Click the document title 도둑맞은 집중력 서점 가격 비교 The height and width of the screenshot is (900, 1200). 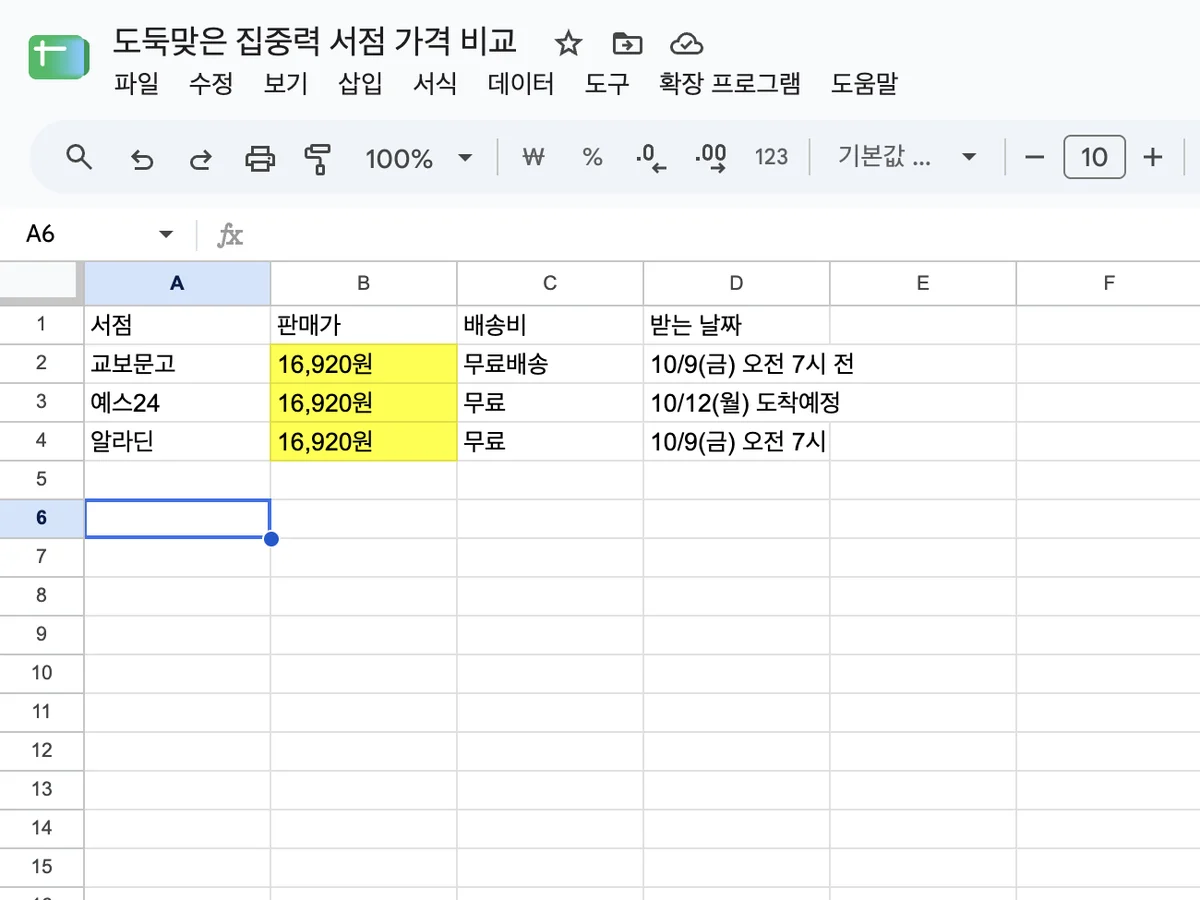[x=315, y=41]
